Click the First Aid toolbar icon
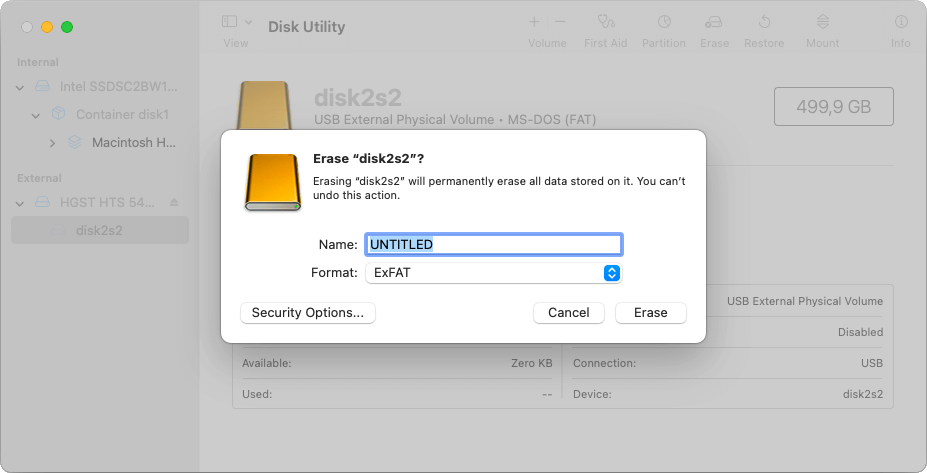Viewport: 927px width, 473px height. tap(605, 21)
